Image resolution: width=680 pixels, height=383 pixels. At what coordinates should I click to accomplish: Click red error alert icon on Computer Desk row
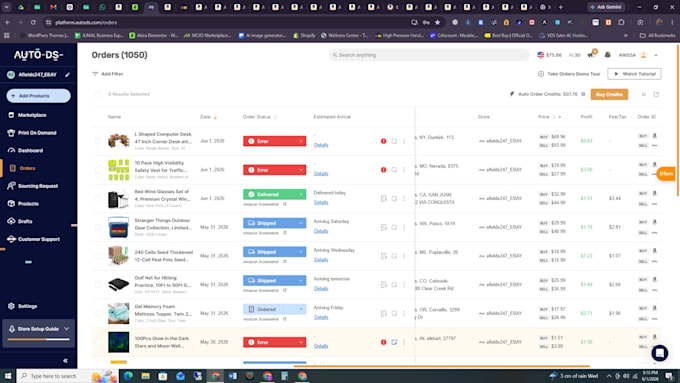(x=383, y=141)
